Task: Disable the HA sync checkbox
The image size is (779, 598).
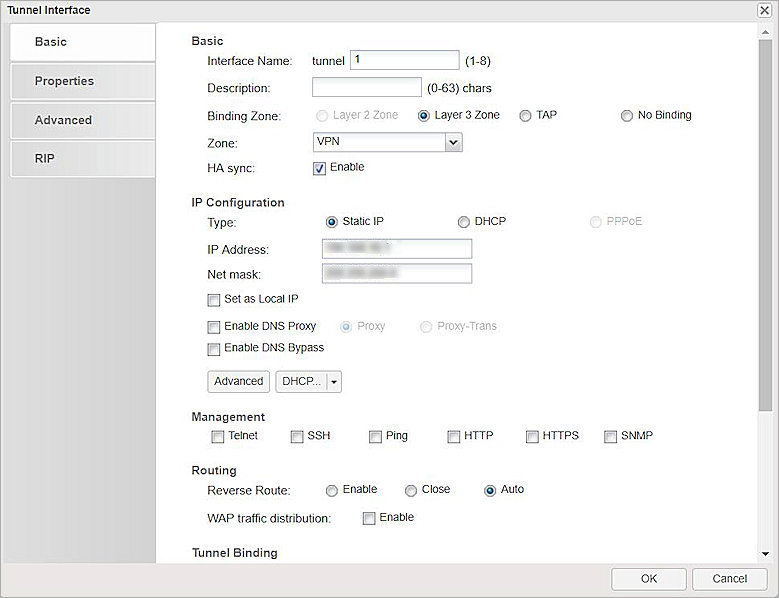Action: [x=320, y=168]
